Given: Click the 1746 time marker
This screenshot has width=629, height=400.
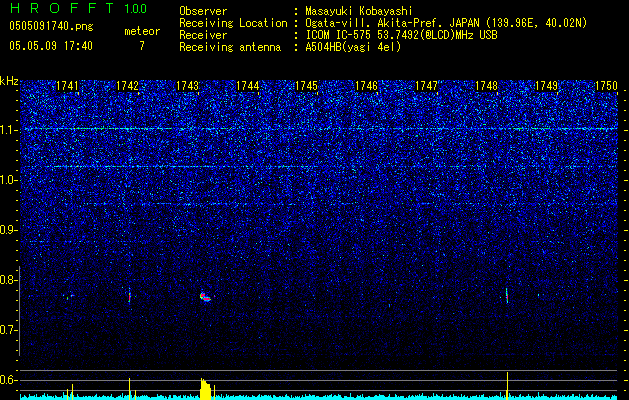Looking at the screenshot, I should point(367,86).
